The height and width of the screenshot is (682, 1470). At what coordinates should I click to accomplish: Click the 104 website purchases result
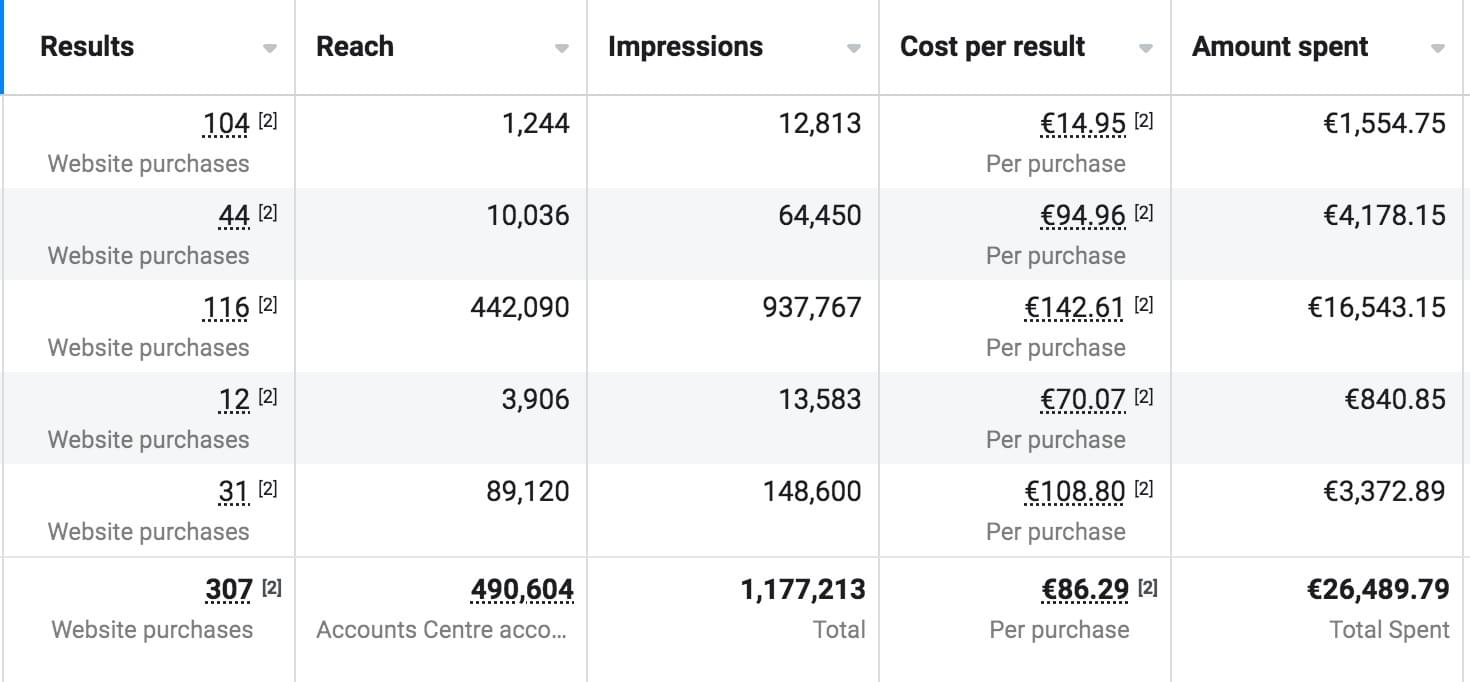[226, 124]
